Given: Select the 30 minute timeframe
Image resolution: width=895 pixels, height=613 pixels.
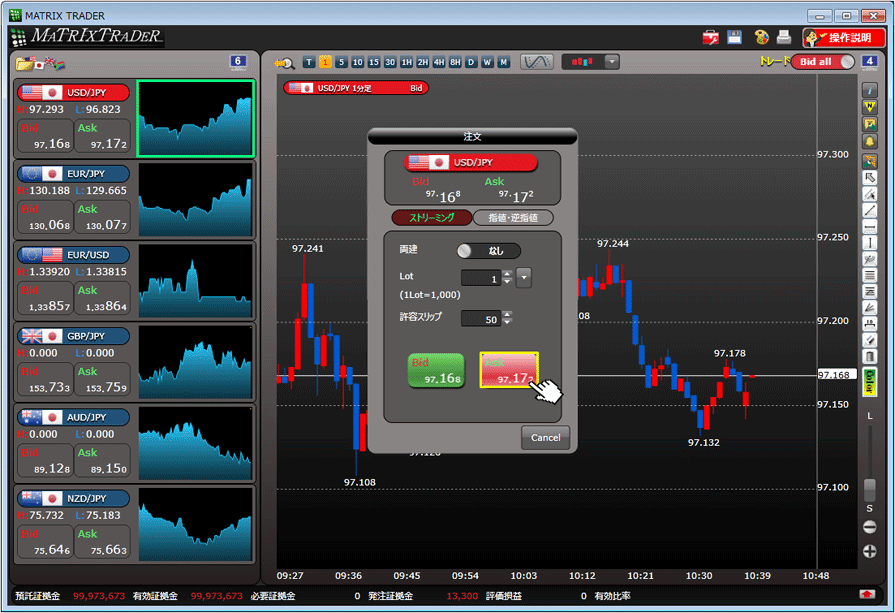Looking at the screenshot, I should 390,62.
